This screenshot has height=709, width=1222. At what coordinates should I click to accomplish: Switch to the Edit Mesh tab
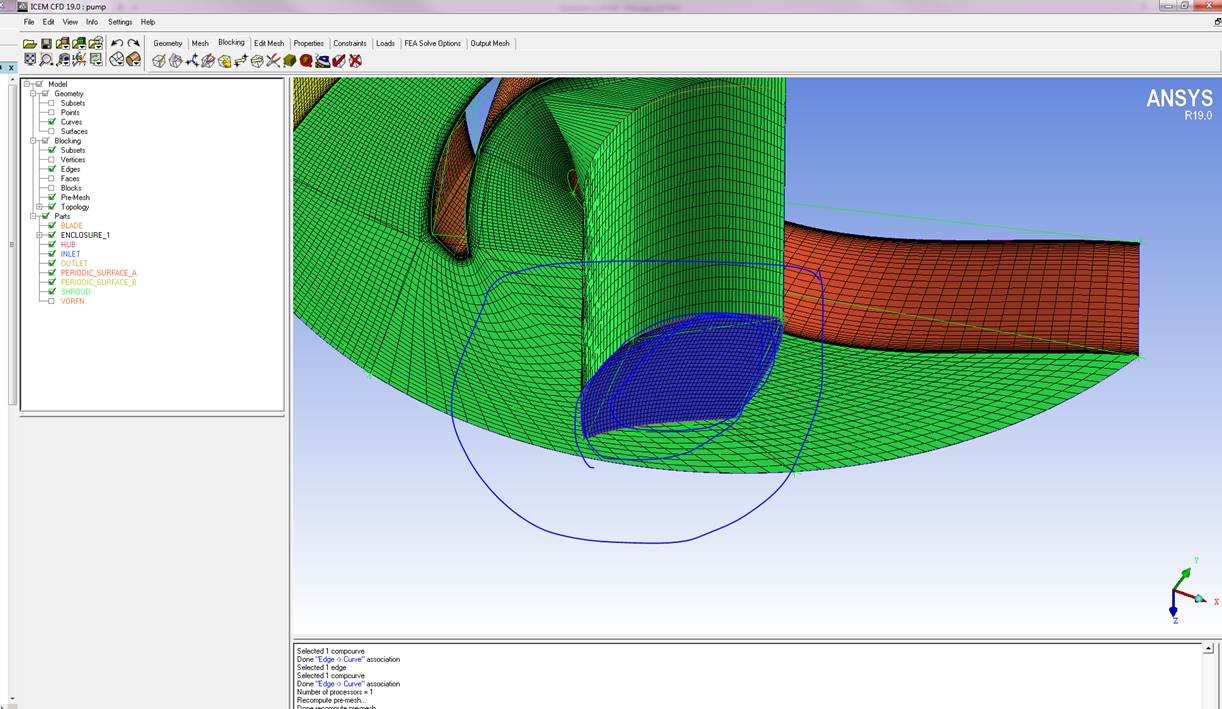[x=269, y=43]
